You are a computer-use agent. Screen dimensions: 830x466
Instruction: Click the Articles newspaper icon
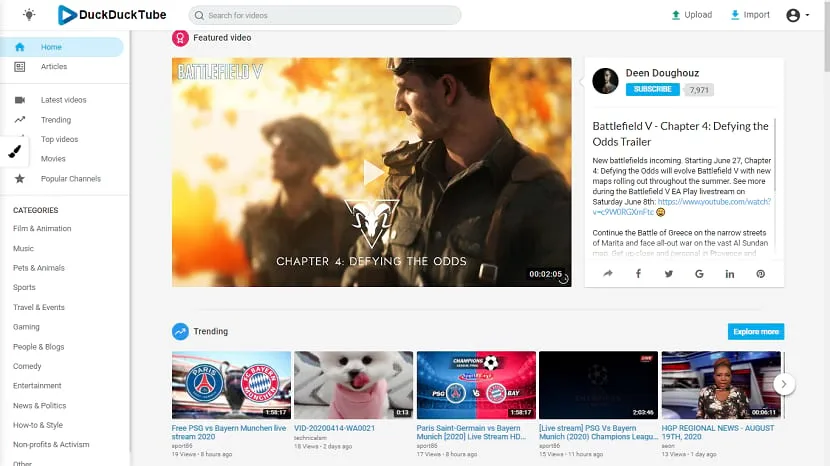point(20,67)
